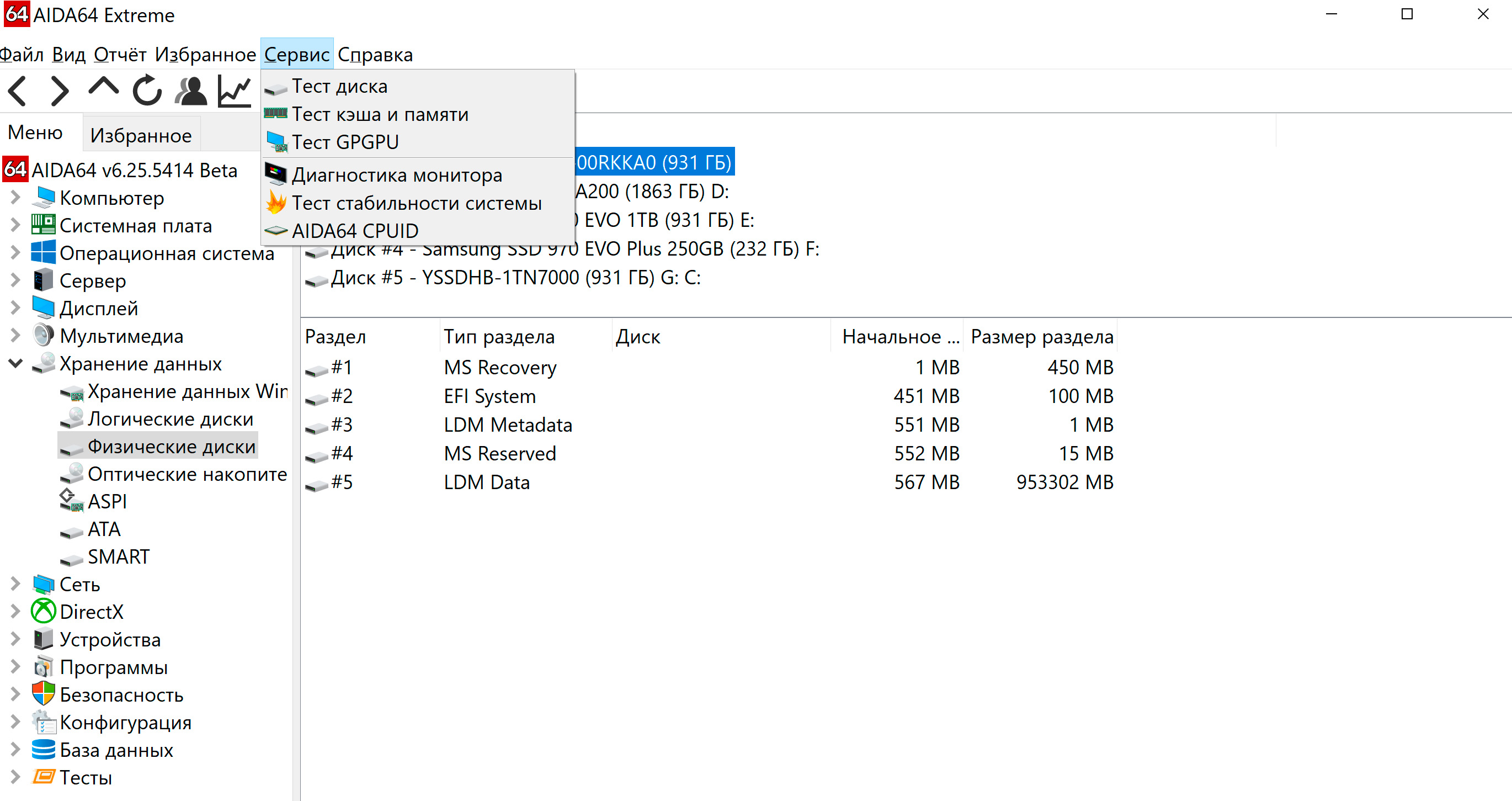Collapse the Хранение данных node

tap(15, 363)
